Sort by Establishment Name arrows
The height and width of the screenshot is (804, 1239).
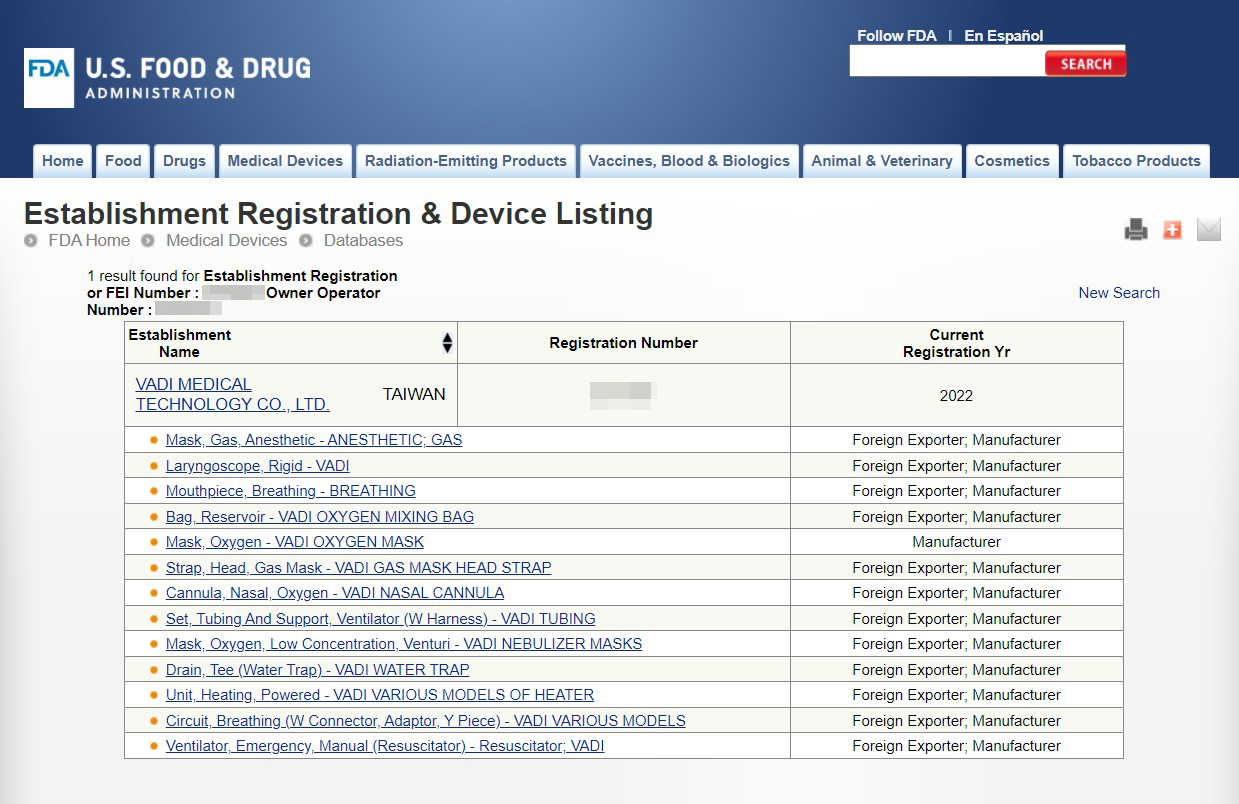[x=447, y=343]
